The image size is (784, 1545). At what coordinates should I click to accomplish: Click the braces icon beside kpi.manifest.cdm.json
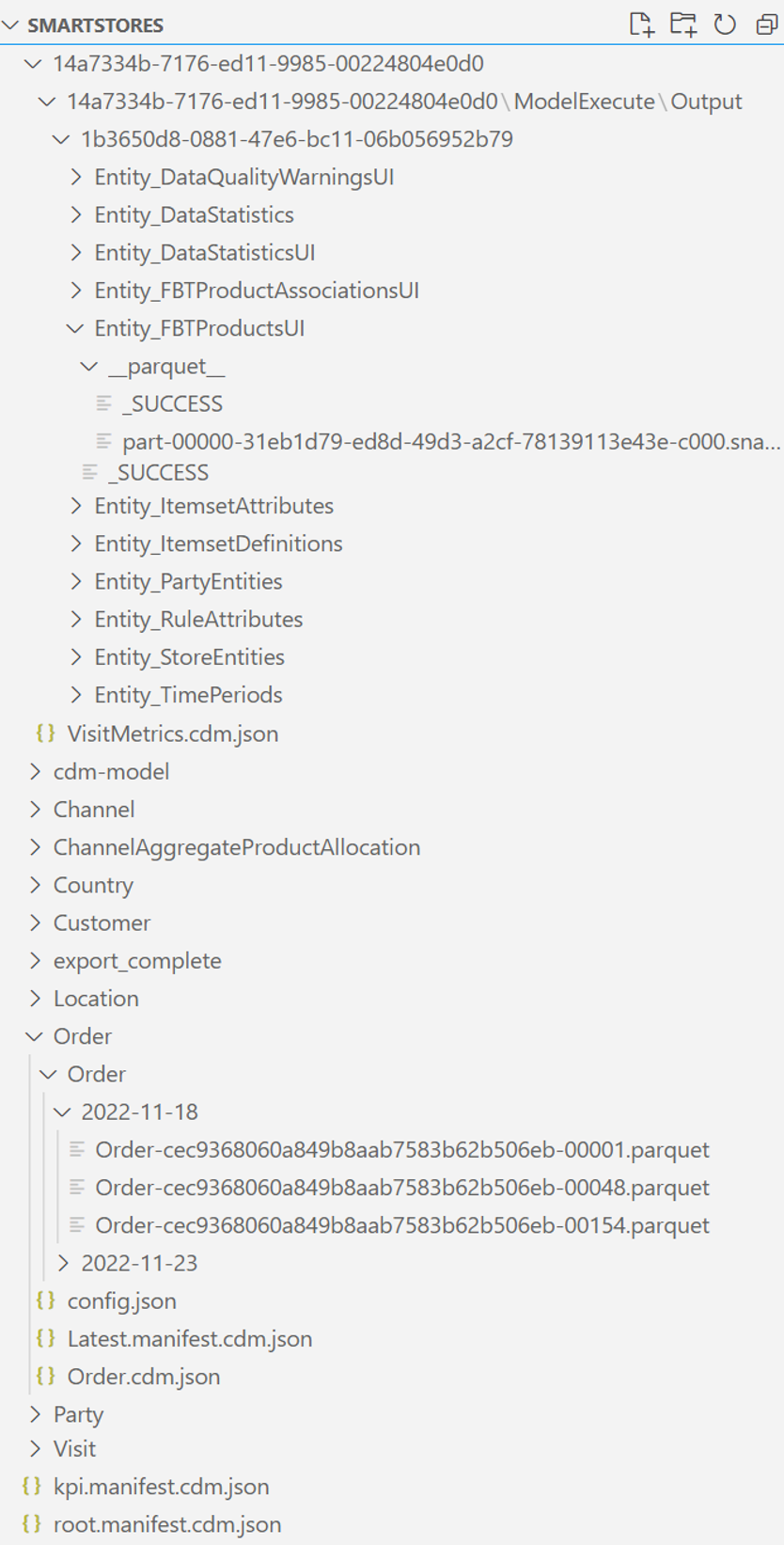coord(31,1486)
